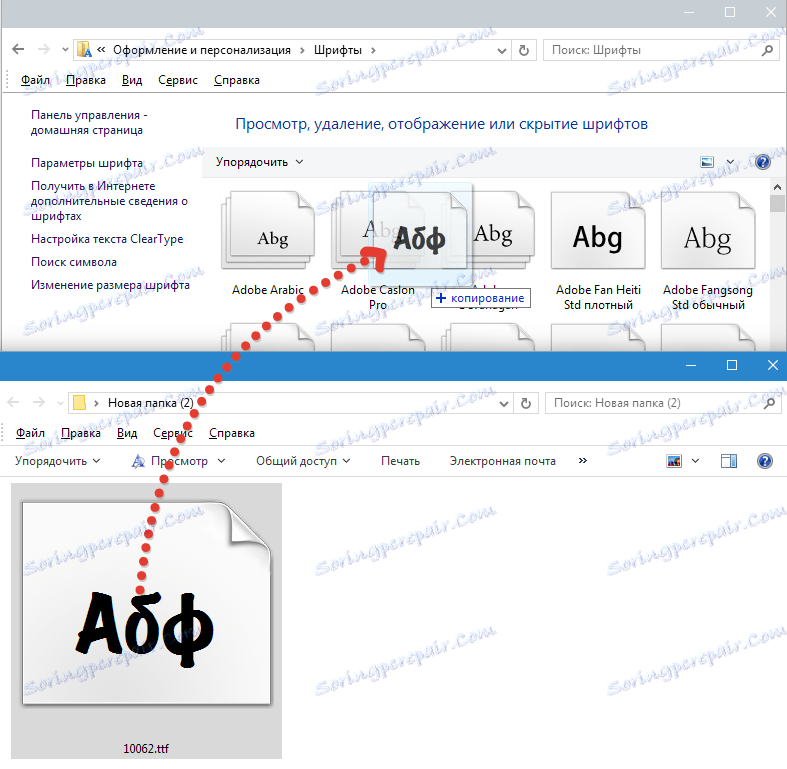Open Изменение размера шрифта link
Viewport: 787px width, 769px height.
point(110,285)
